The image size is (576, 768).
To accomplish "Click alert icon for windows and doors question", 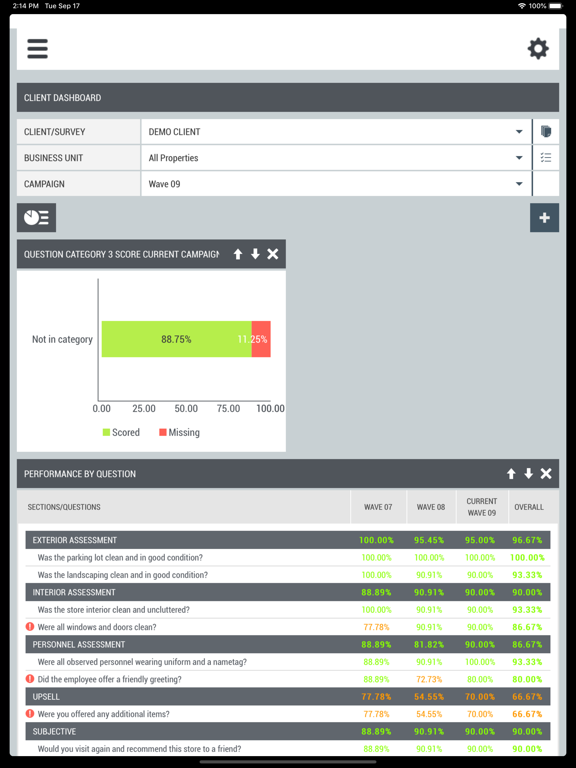I will tap(30, 626).
